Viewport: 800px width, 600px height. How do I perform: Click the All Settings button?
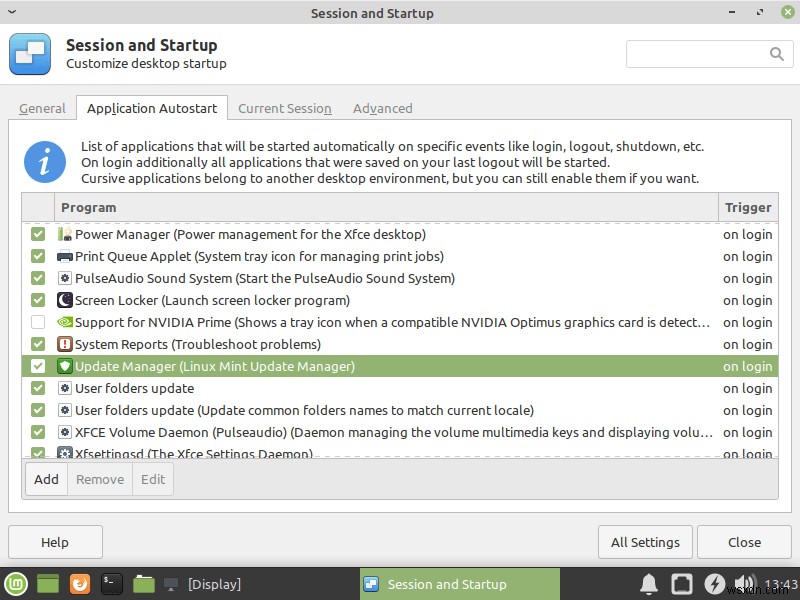point(645,542)
